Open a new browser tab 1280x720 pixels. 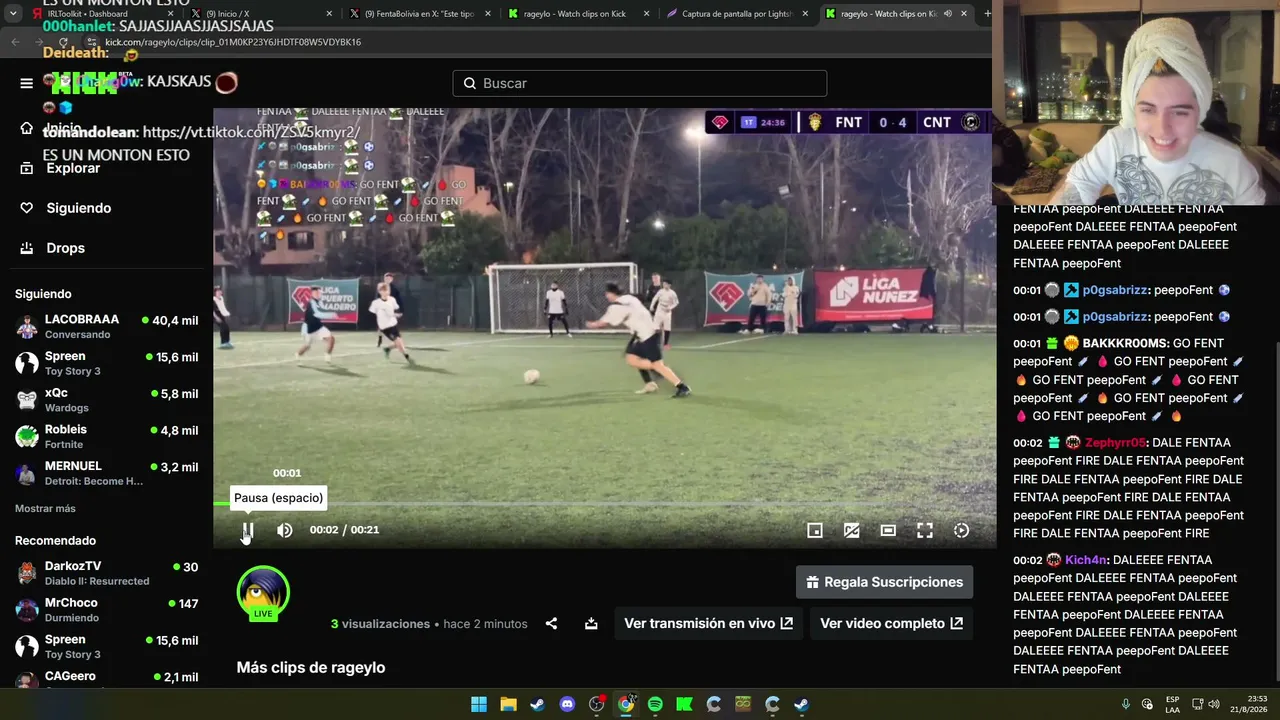987,14
